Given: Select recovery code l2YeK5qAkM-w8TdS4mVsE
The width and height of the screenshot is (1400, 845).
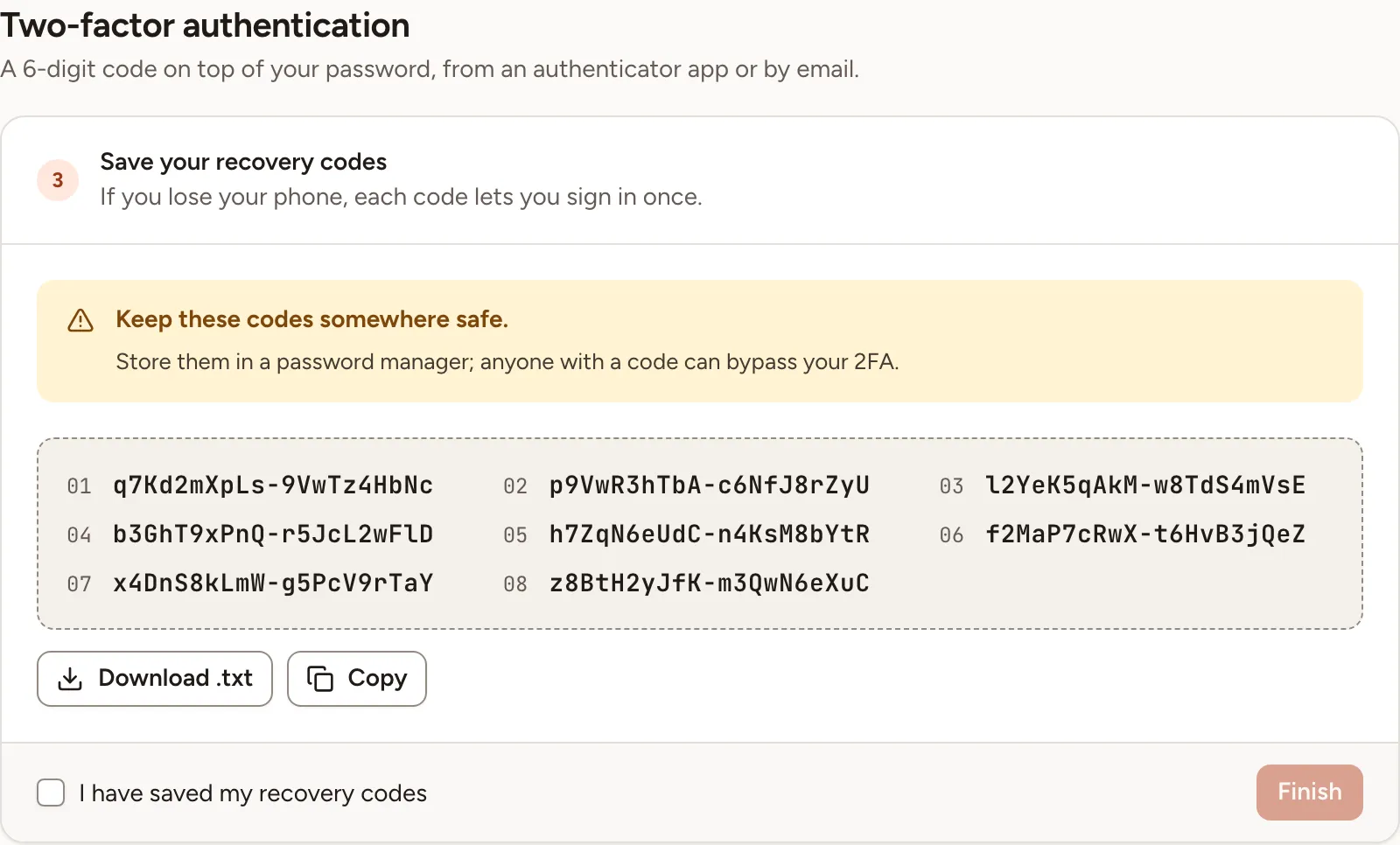Looking at the screenshot, I should point(1145,485).
